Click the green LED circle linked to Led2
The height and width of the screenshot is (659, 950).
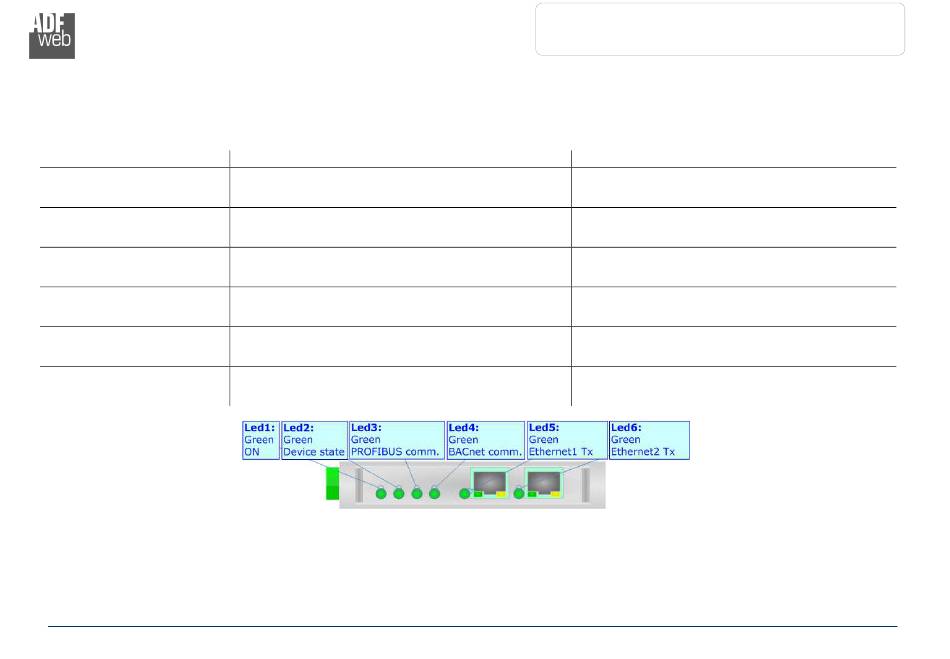[x=399, y=494]
